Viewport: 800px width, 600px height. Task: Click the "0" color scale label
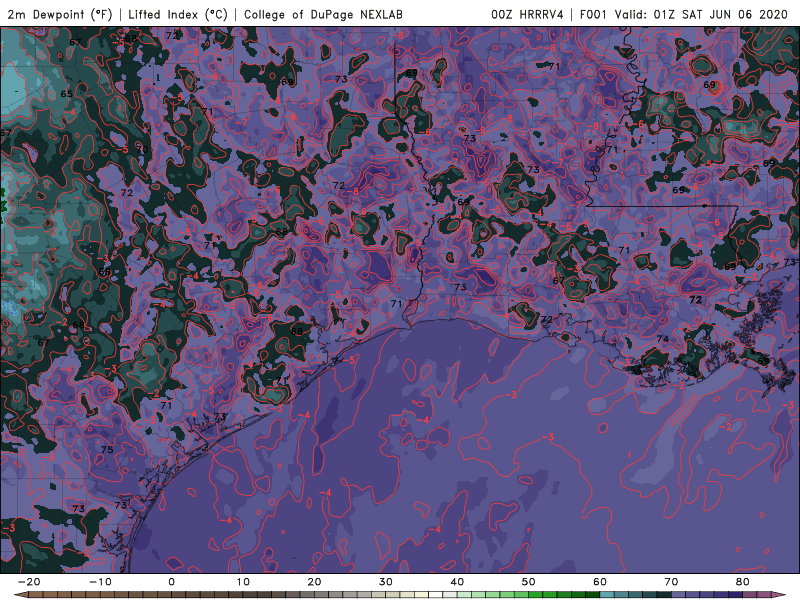pos(171,582)
